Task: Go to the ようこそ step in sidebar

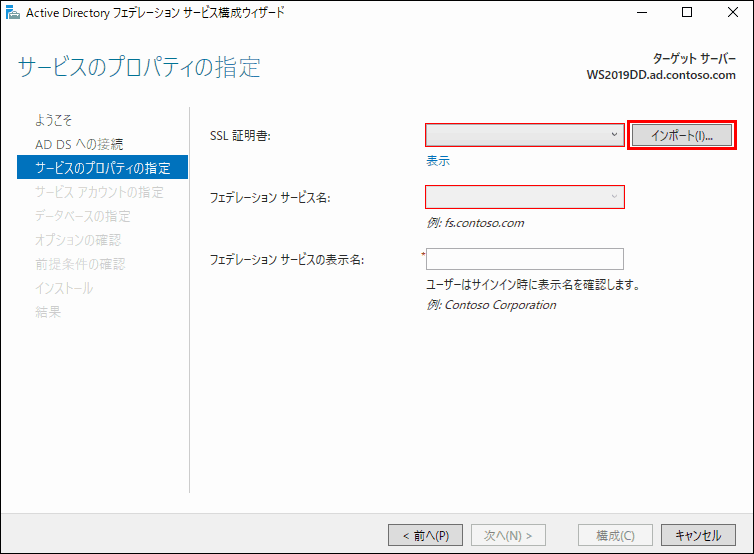Action: coord(53,120)
